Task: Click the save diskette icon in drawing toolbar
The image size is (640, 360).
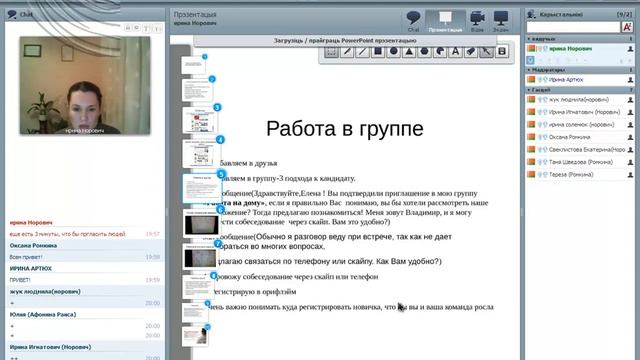Action: tap(502, 52)
